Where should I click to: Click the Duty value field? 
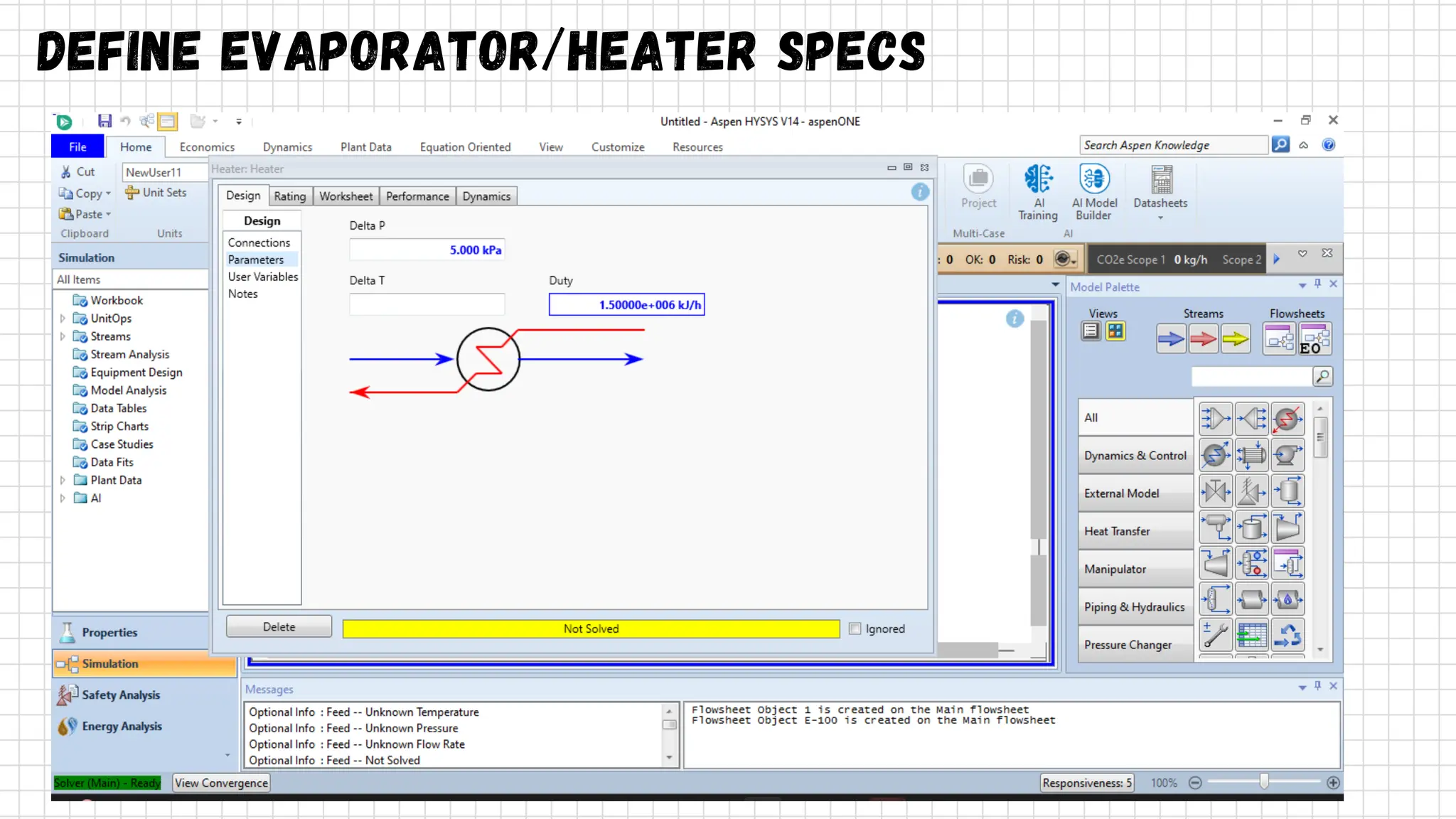(x=626, y=304)
